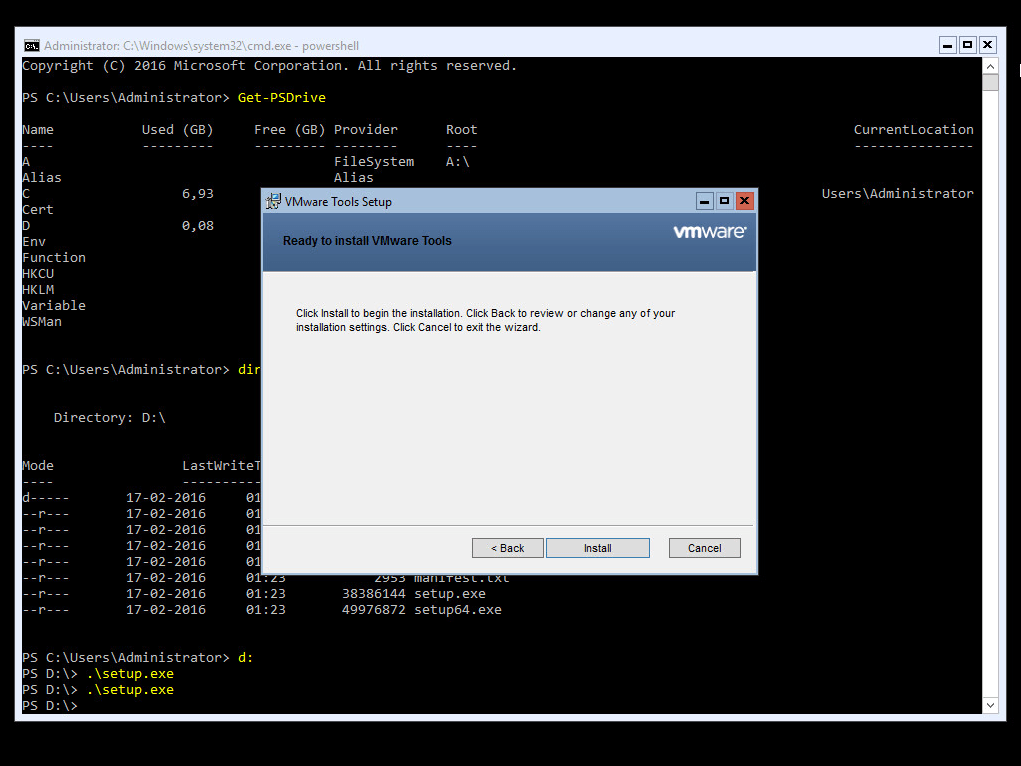The height and width of the screenshot is (766, 1021).
Task: Click the console scrollbar down arrow
Action: (990, 705)
